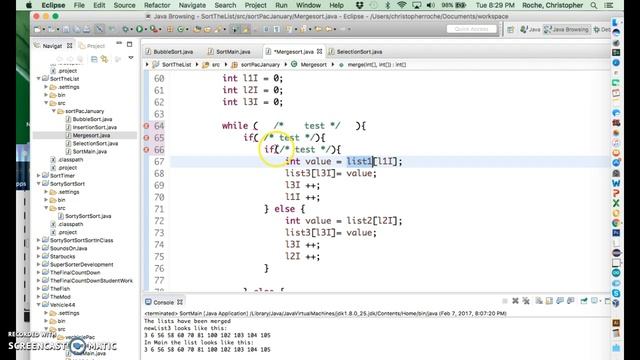Collapse the SortySortSort project

(39, 183)
